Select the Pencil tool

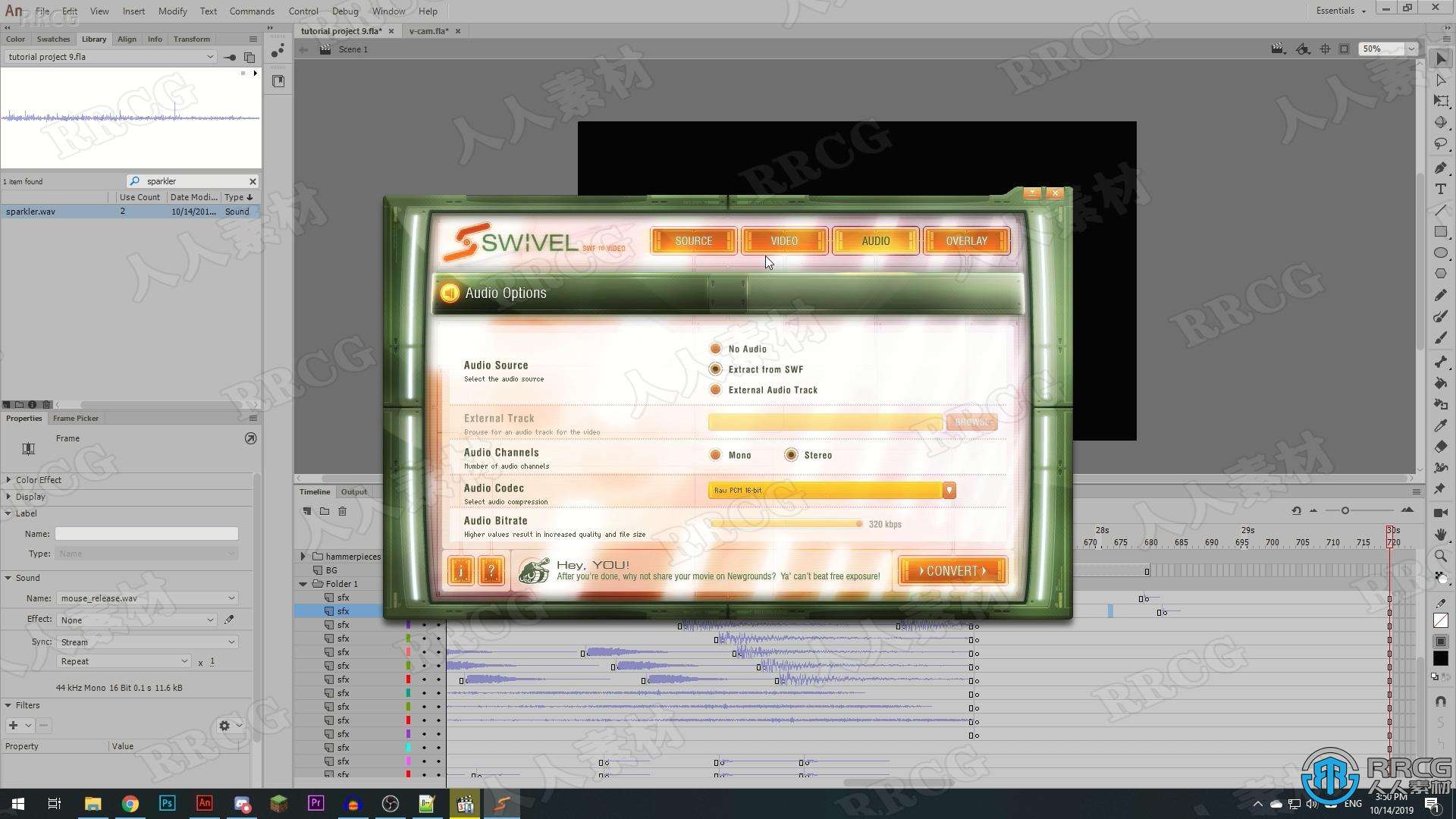1441,295
